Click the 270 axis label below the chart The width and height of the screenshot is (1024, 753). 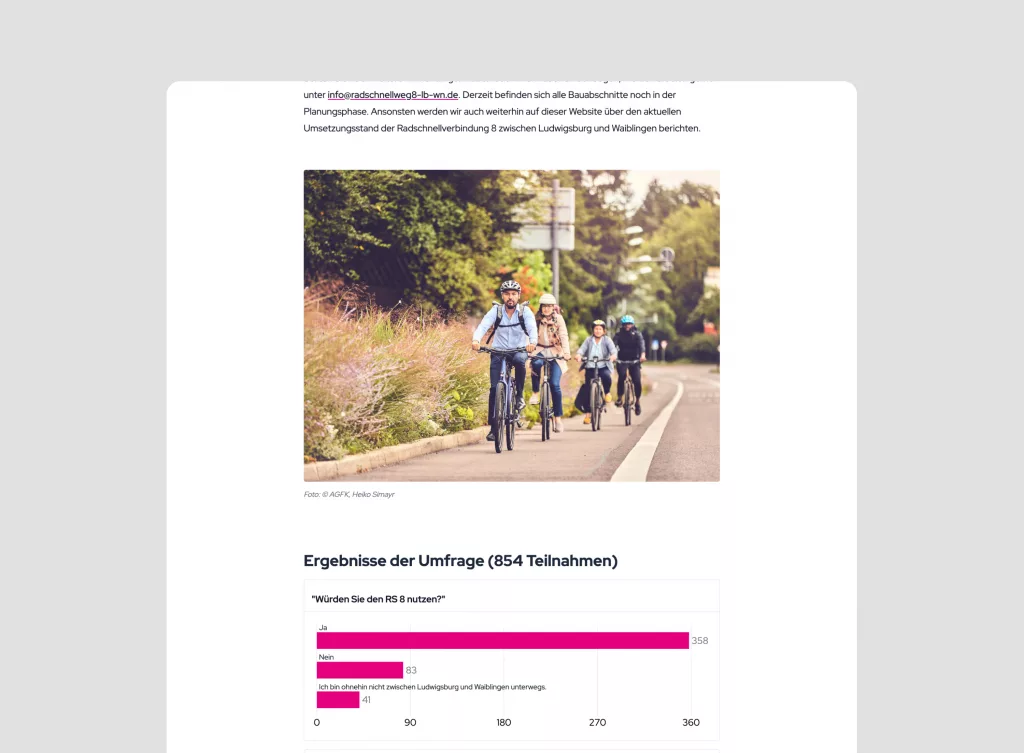click(x=597, y=722)
